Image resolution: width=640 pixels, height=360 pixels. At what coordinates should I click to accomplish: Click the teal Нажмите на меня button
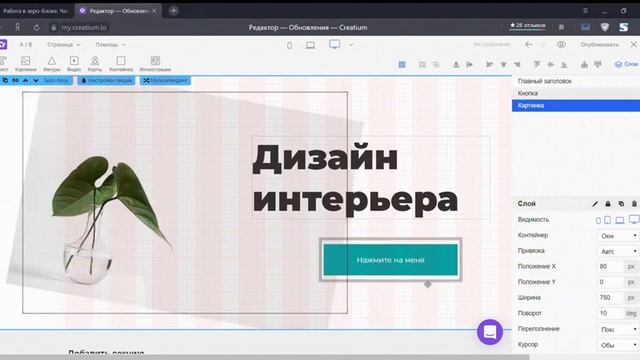coord(391,260)
